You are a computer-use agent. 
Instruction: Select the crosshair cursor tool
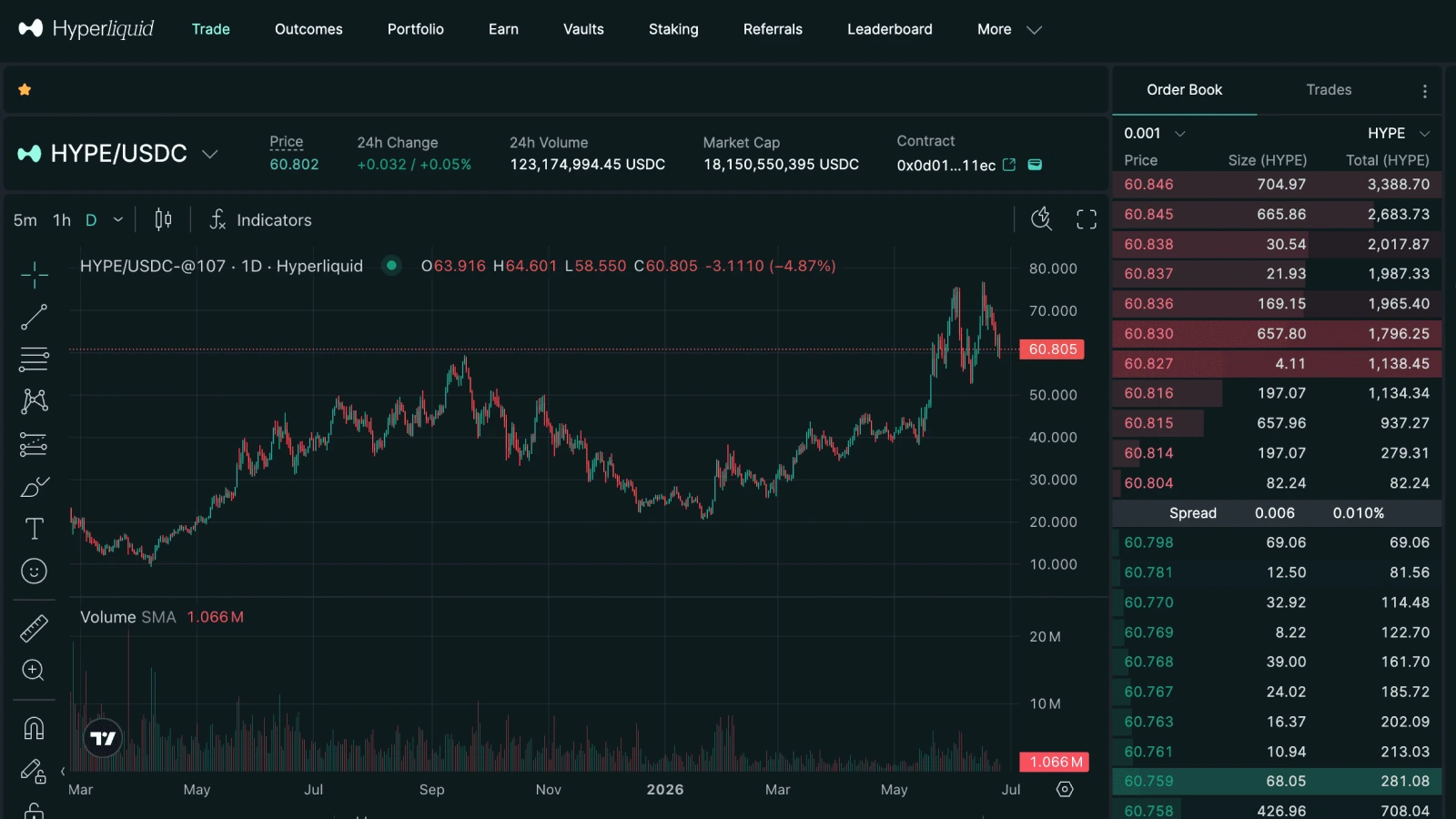(34, 274)
